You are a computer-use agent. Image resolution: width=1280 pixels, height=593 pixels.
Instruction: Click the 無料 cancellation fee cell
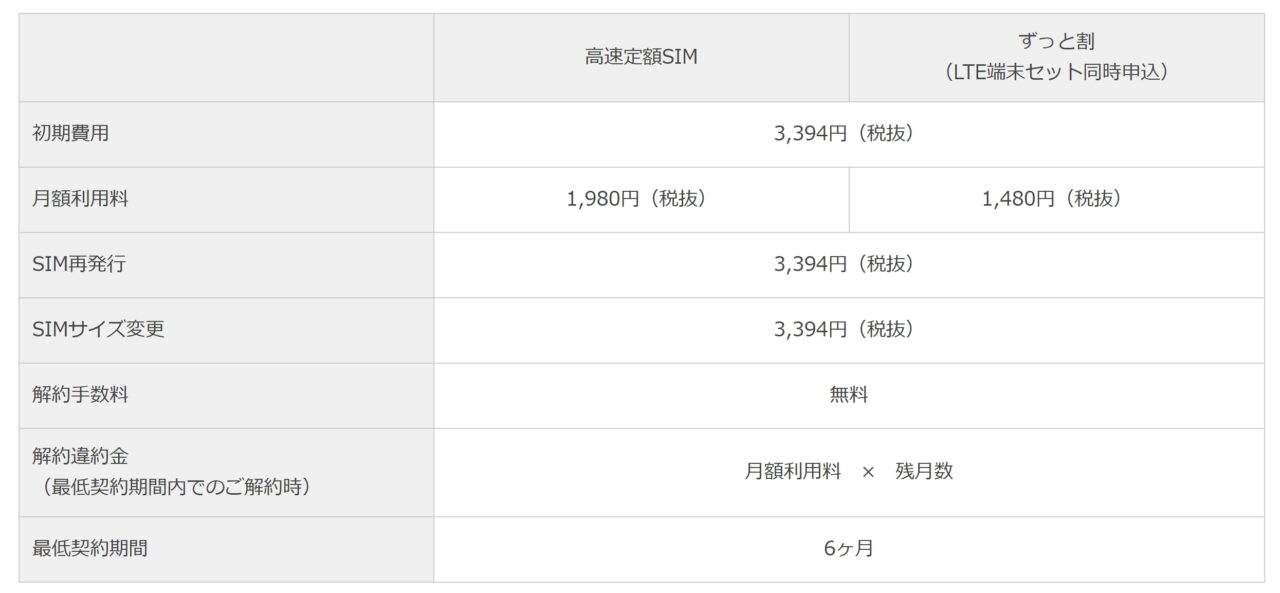coord(848,395)
